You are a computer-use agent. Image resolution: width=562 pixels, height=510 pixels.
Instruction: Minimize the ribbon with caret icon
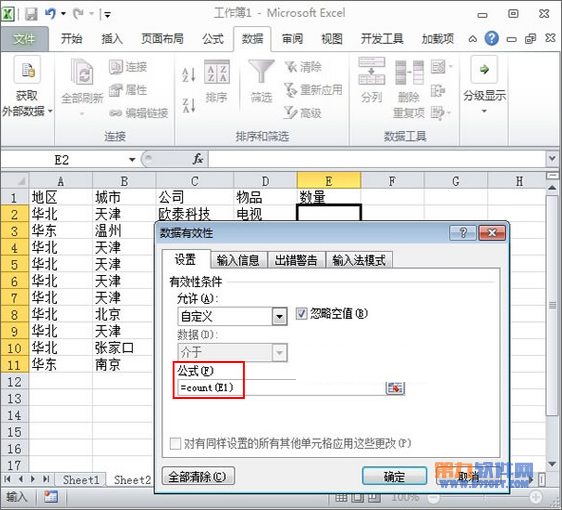(x=473, y=39)
